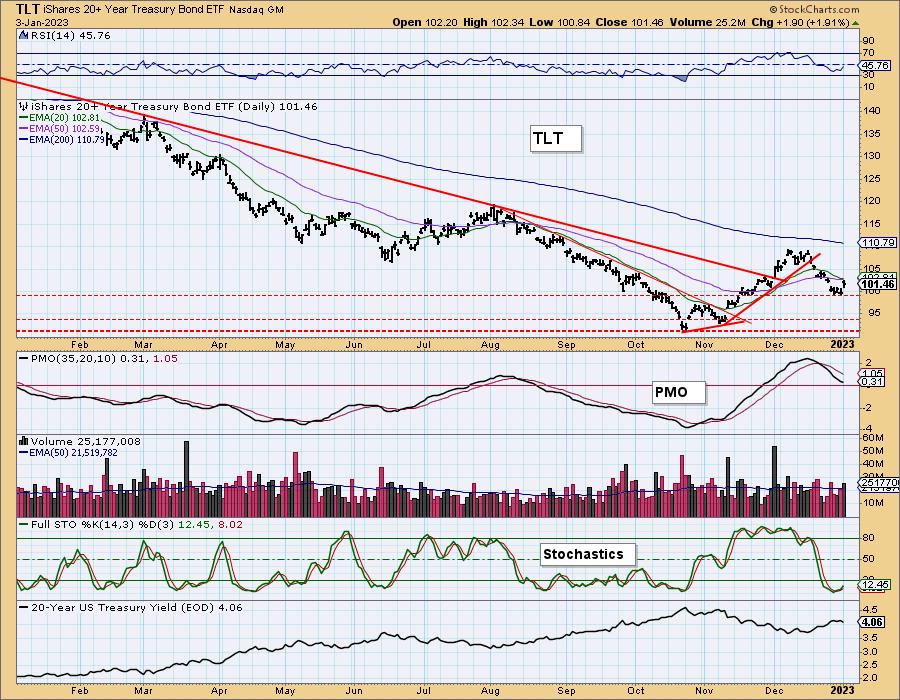Click the 140 price axis value
This screenshot has height=700, width=900.
[x=872, y=111]
